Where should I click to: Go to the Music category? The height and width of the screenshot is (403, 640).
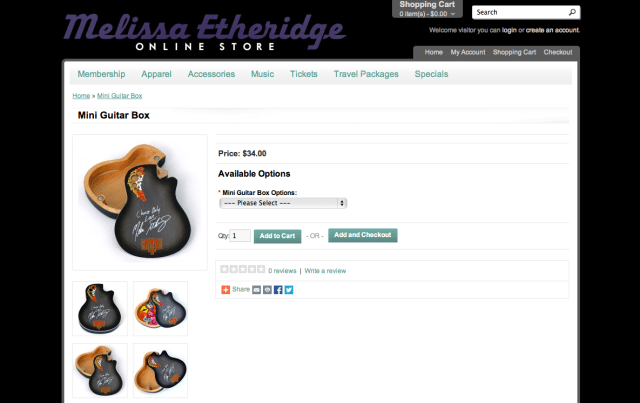click(262, 74)
